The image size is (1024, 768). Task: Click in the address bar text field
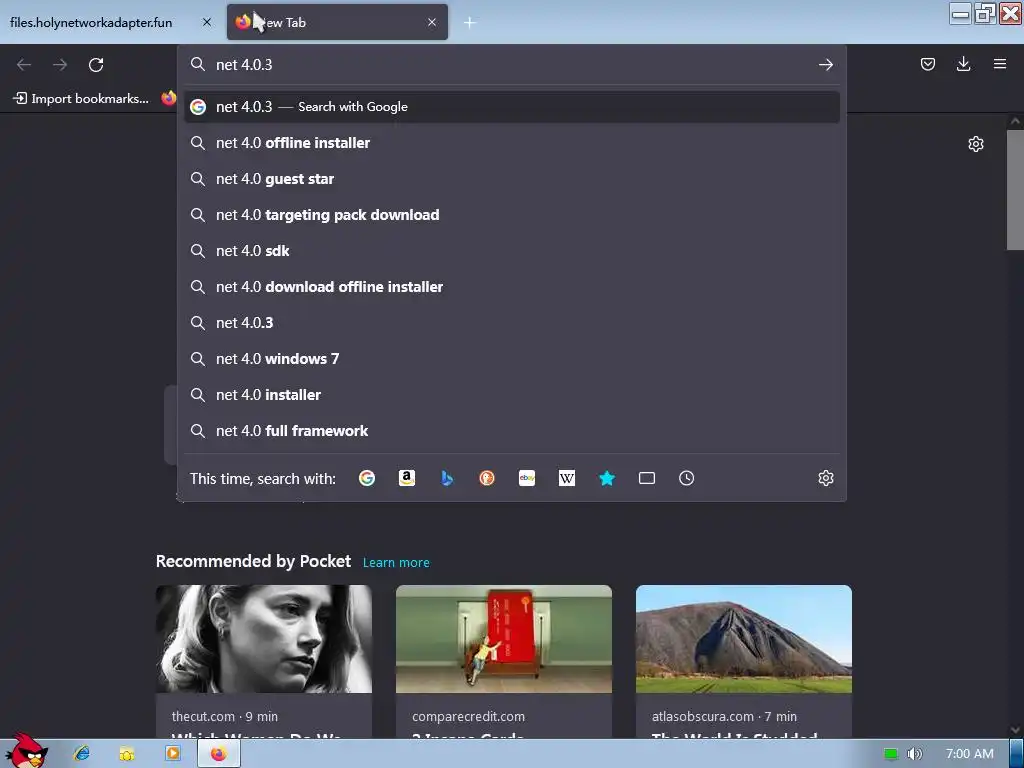(512, 65)
